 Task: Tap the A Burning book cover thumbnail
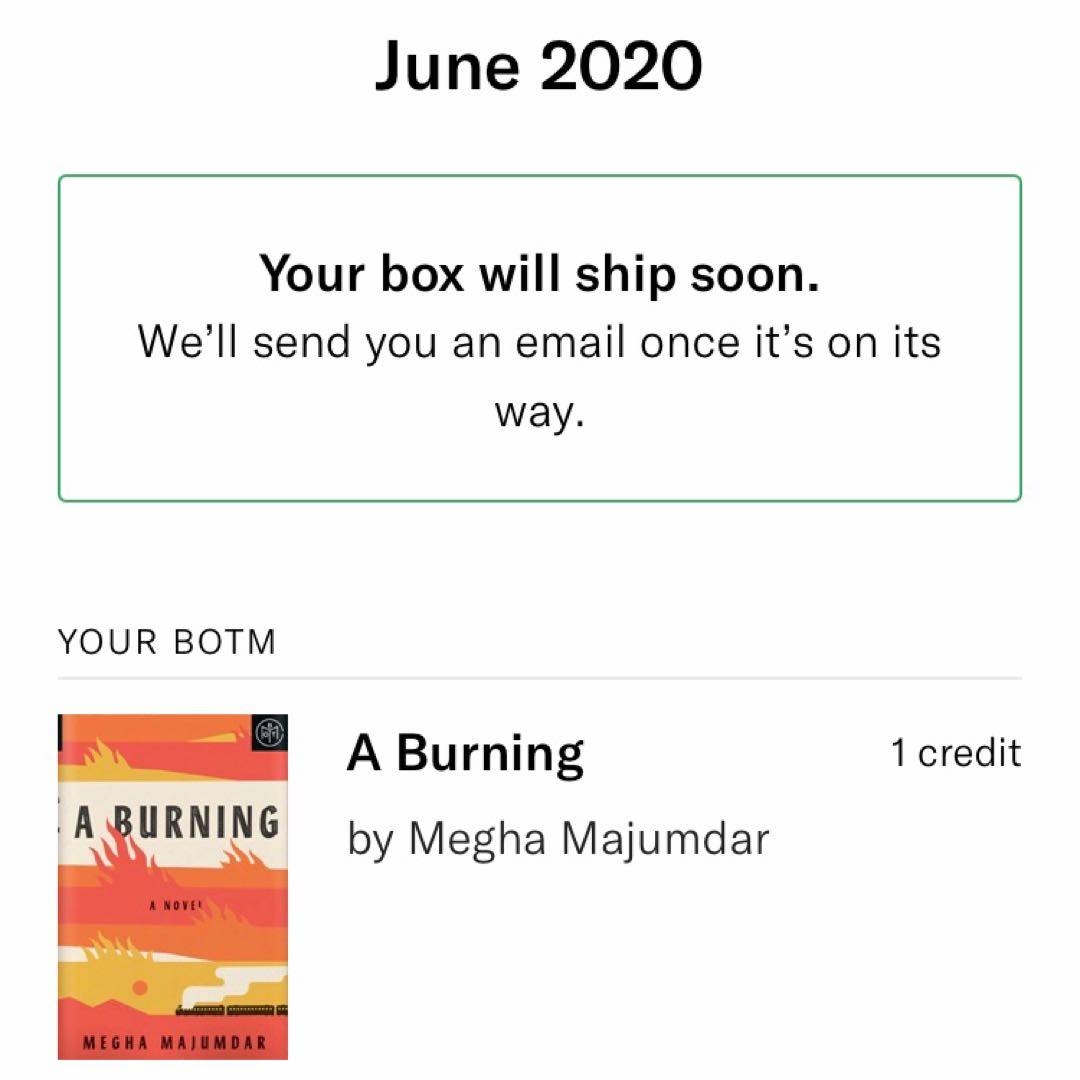(x=173, y=886)
